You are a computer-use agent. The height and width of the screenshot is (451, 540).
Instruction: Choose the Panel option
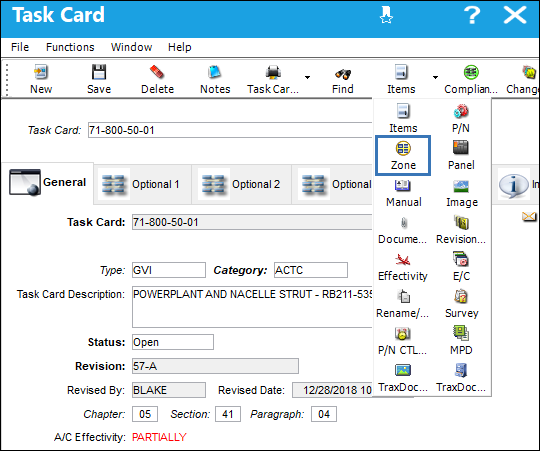click(461, 155)
